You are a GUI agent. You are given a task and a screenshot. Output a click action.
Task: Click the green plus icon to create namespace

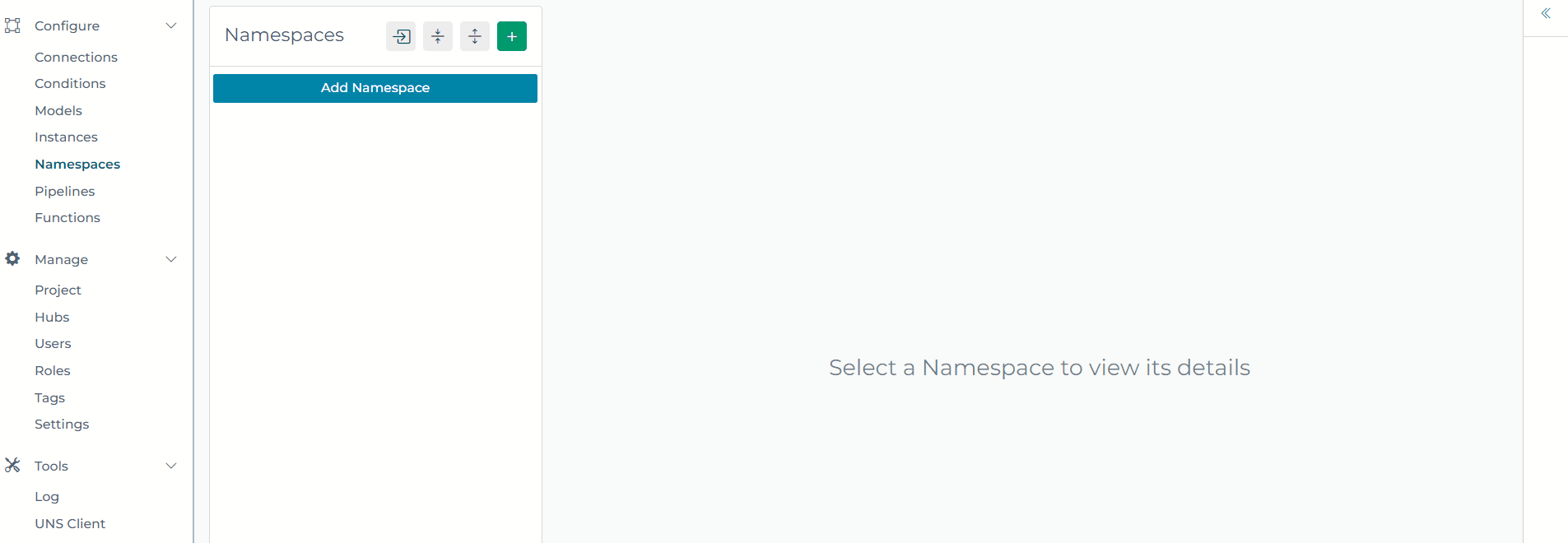(x=511, y=36)
